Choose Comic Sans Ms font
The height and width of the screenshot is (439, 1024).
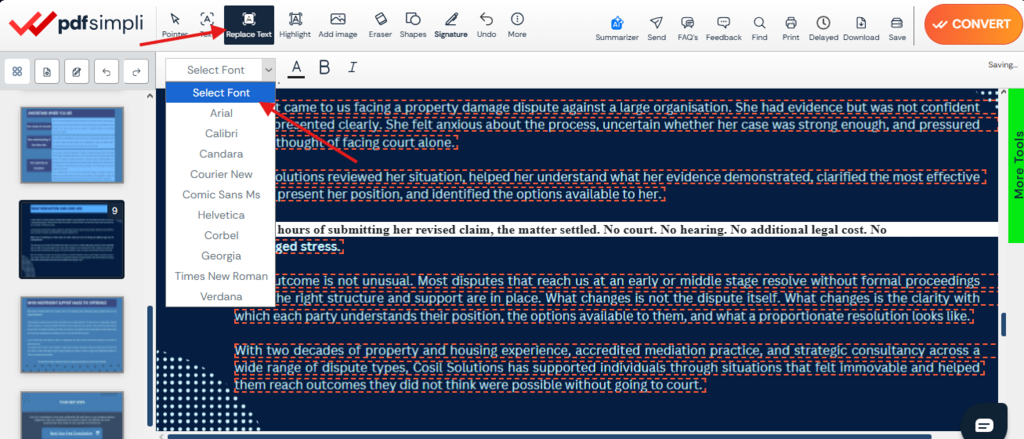(221, 195)
